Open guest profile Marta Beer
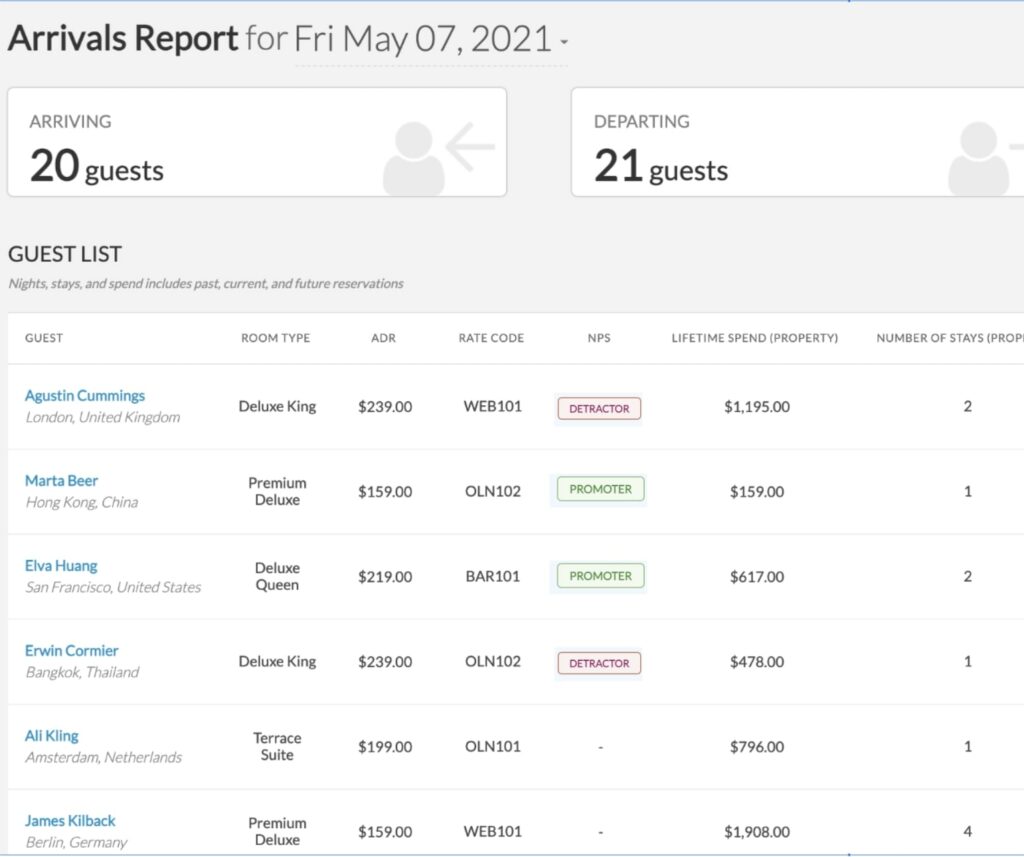Screen dimensions: 1024x857 [x=61, y=481]
